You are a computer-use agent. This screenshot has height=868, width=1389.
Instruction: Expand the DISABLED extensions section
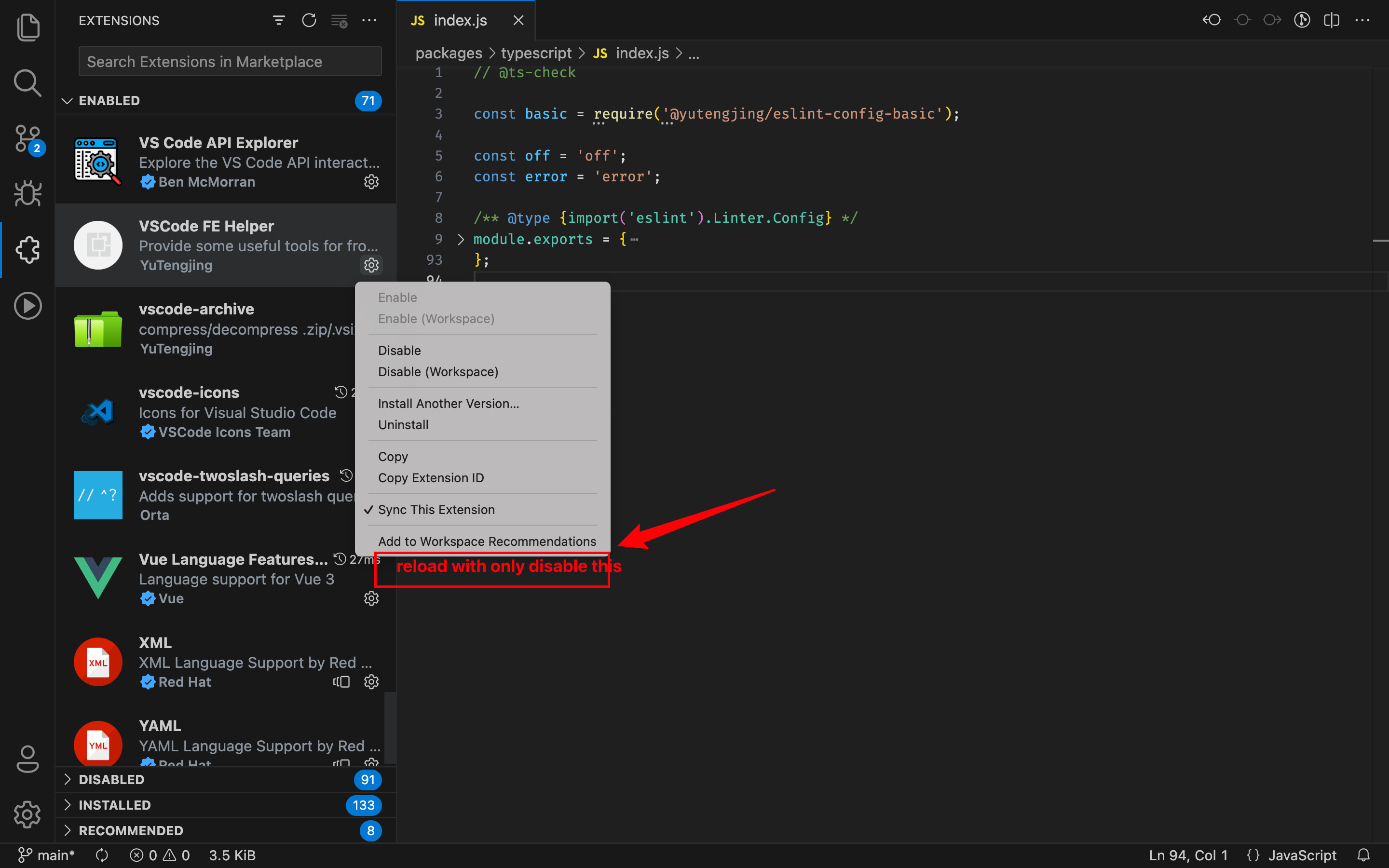pos(112,779)
